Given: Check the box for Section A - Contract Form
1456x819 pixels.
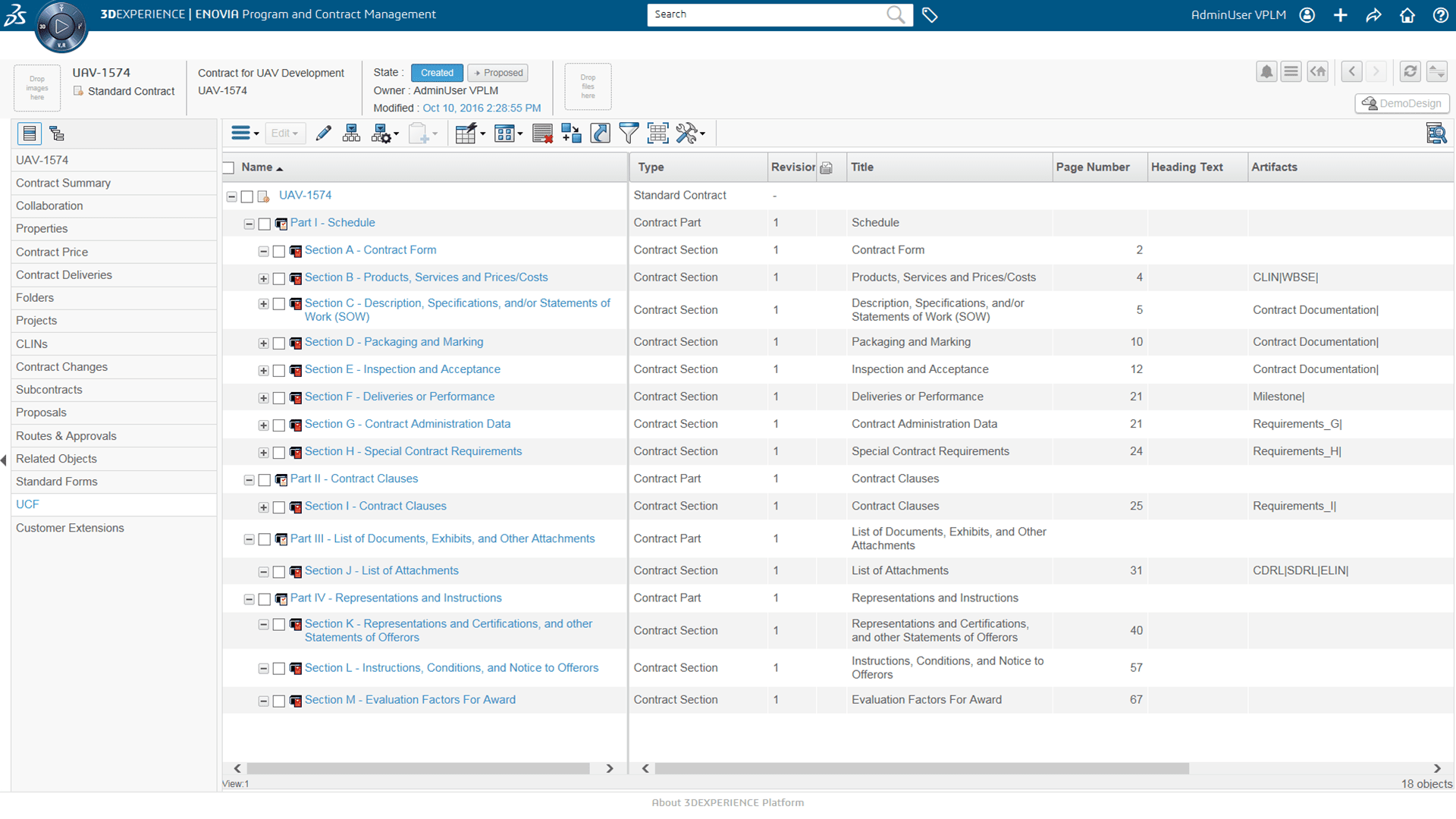Looking at the screenshot, I should [x=278, y=251].
